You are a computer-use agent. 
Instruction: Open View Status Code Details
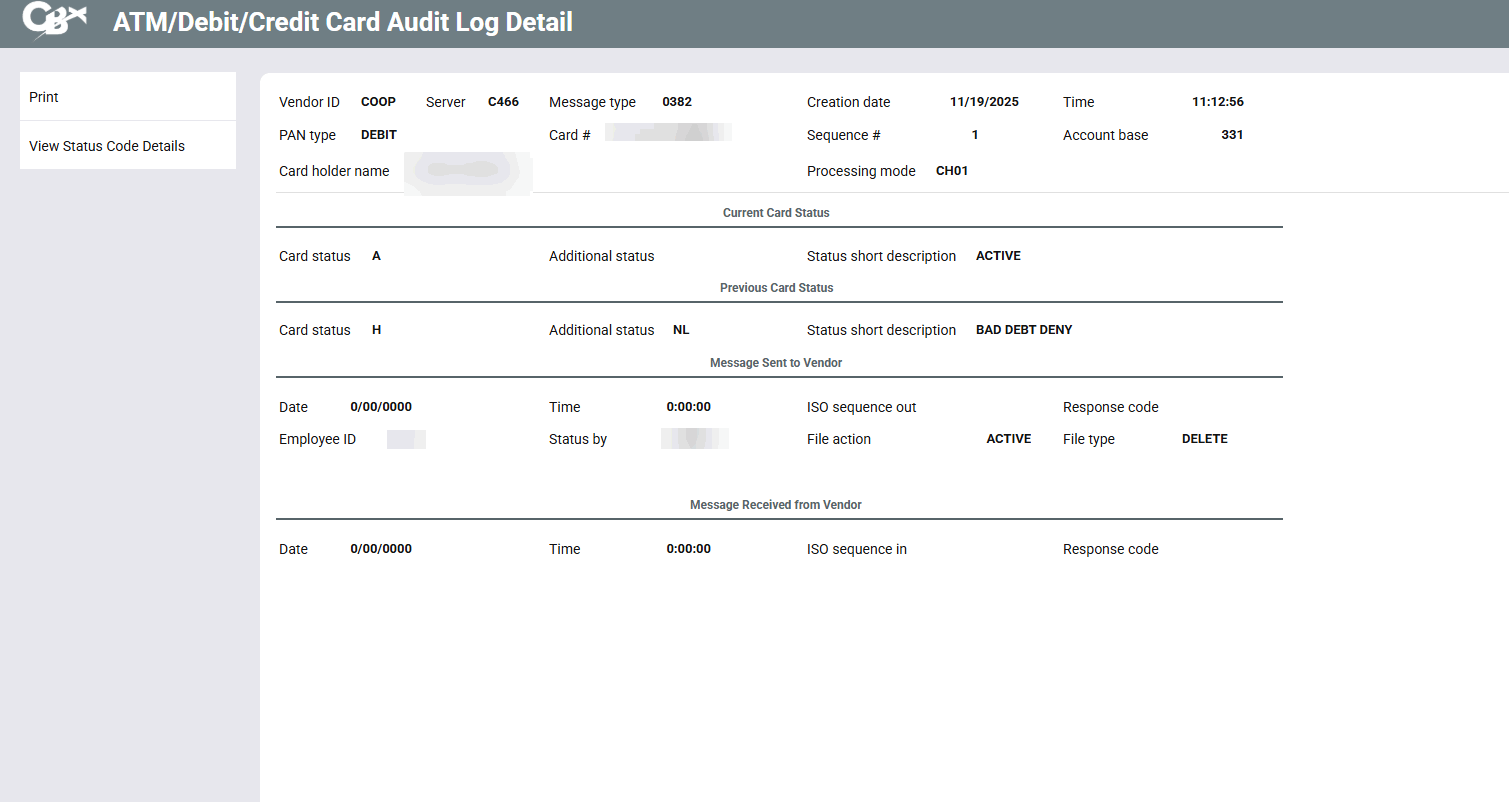pos(107,146)
